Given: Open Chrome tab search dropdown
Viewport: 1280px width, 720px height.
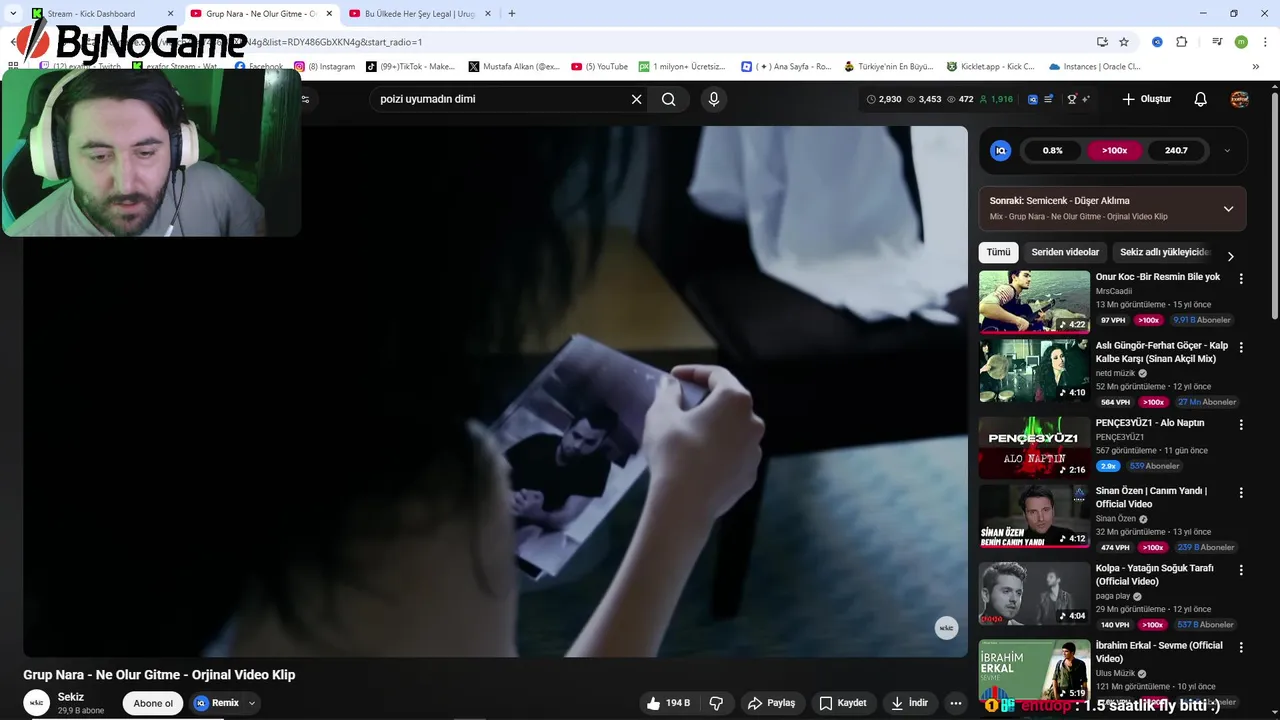Looking at the screenshot, I should click(13, 14).
